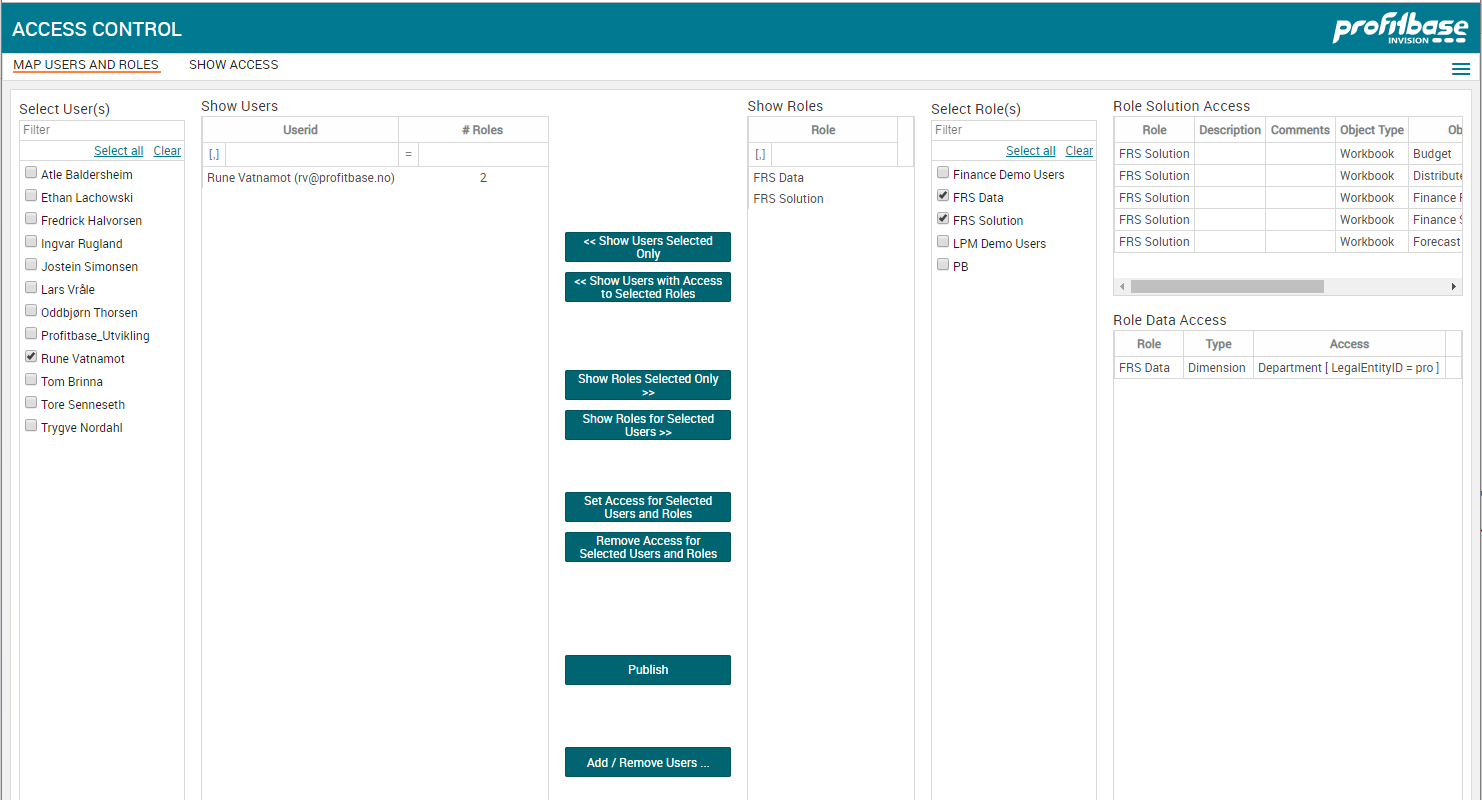
Task: Check the Atle Baldersheim user checkbox
Action: 31,173
